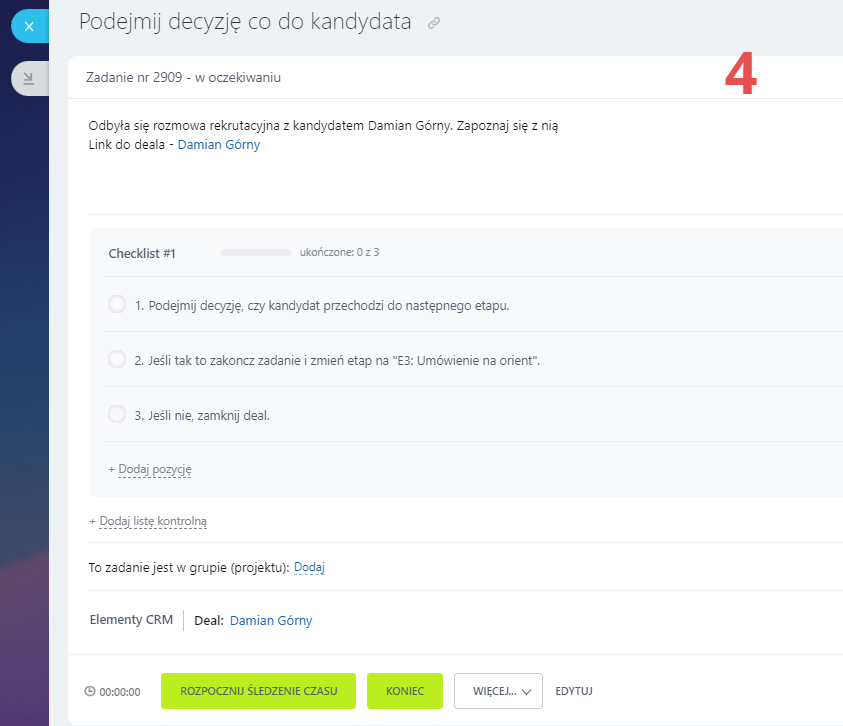843x726 pixels.
Task: Minimize panel using the arrow icon
Action: 30,78
